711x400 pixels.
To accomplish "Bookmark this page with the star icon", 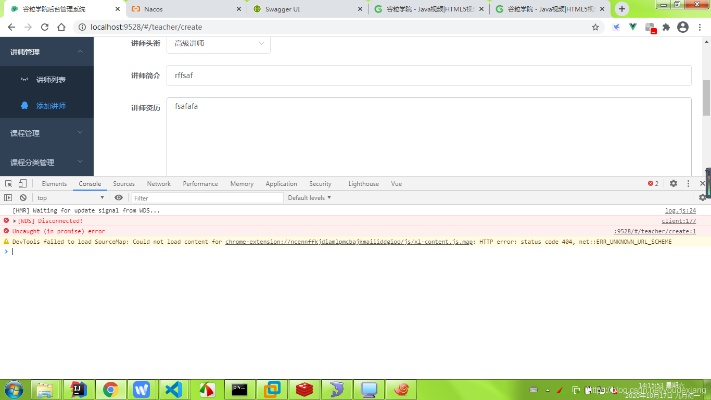I will tap(596, 27).
